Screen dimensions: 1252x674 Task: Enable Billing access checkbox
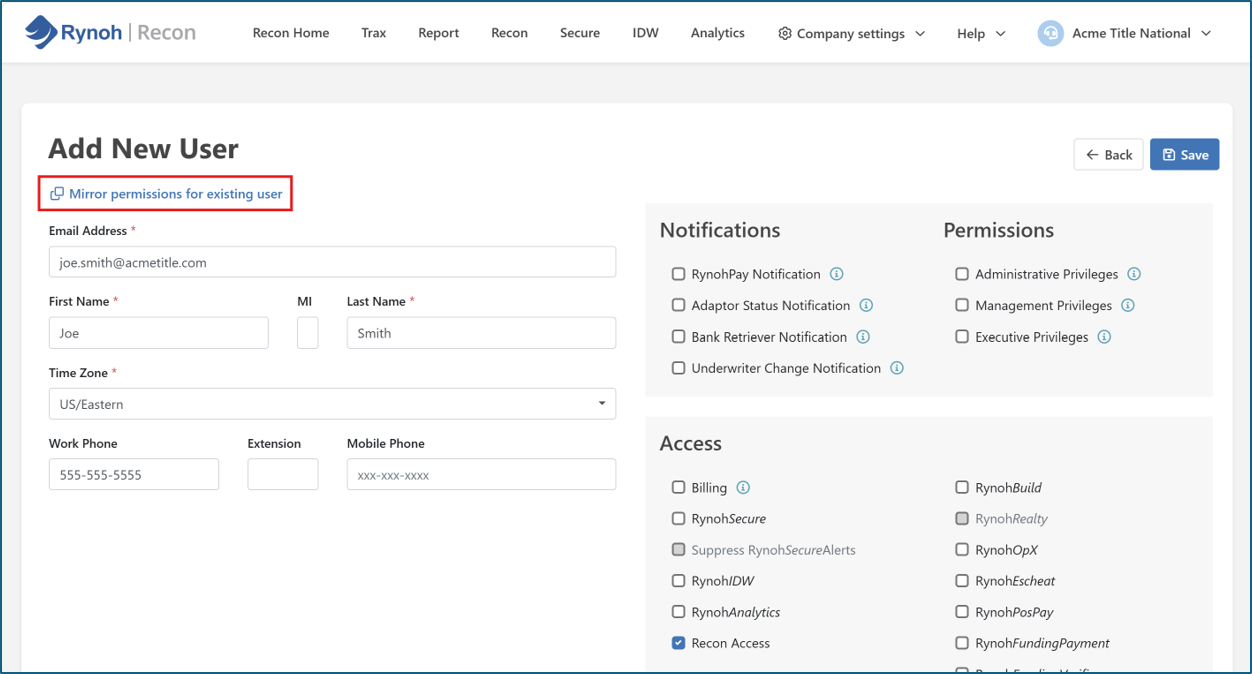(x=679, y=488)
